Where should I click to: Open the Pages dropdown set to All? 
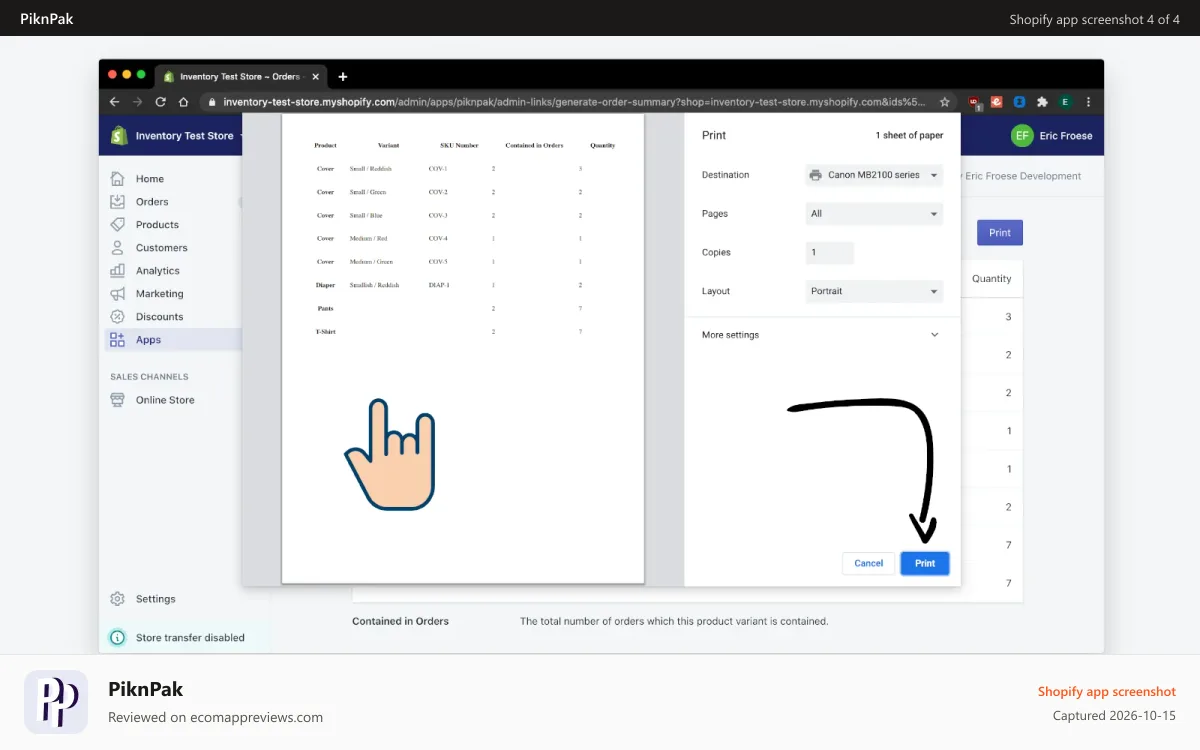[x=874, y=213]
